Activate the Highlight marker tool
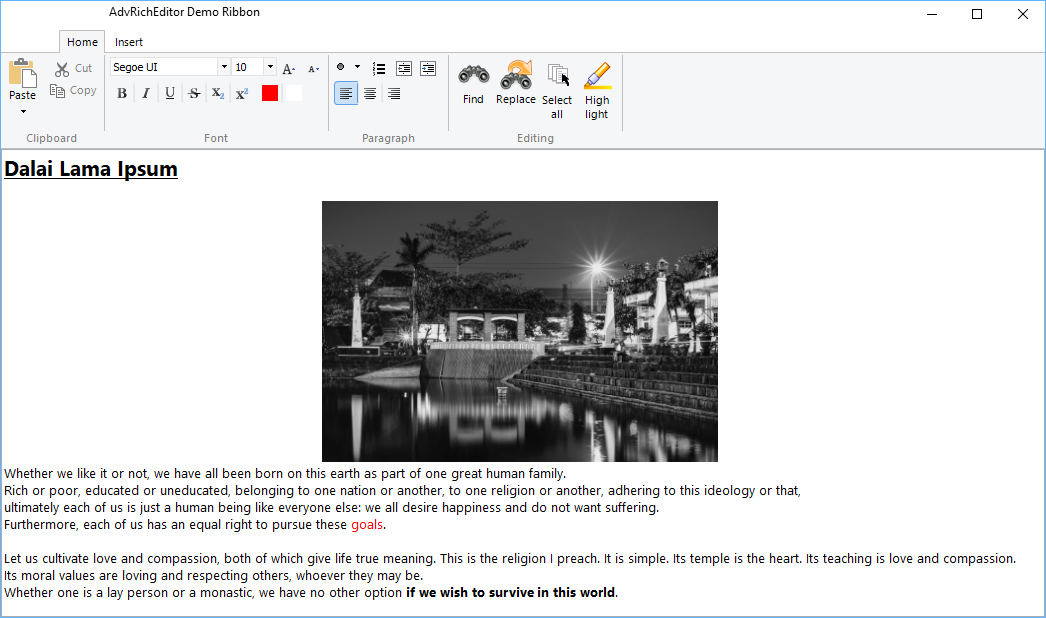 coord(597,76)
